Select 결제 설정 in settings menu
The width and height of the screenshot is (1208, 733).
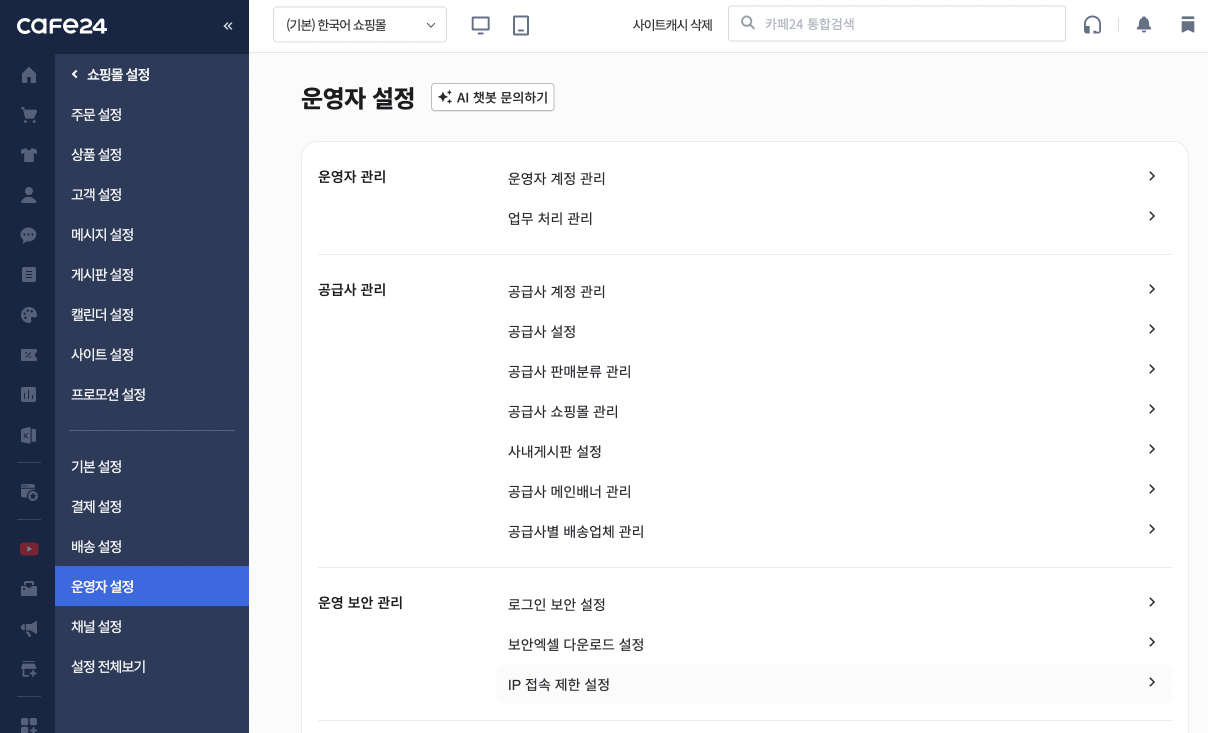click(x=96, y=506)
